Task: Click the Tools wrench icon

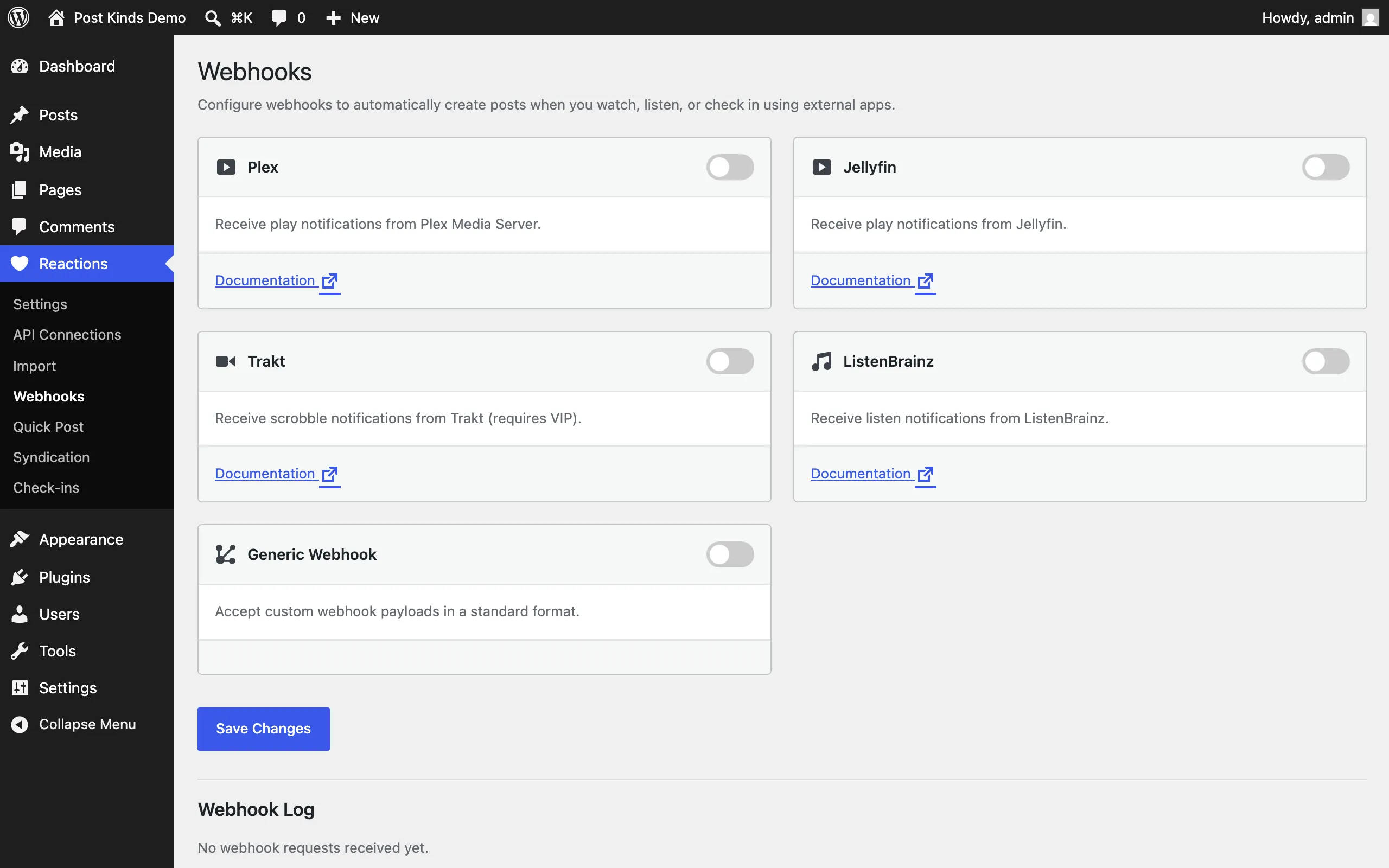Action: tap(20, 651)
